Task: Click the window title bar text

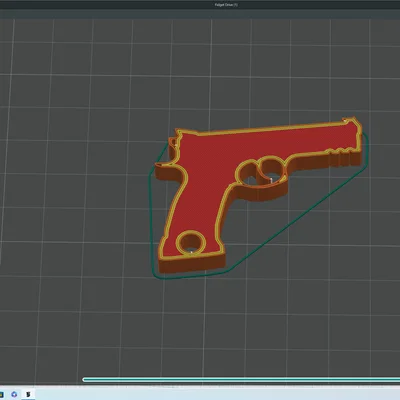Action: click(226, 5)
